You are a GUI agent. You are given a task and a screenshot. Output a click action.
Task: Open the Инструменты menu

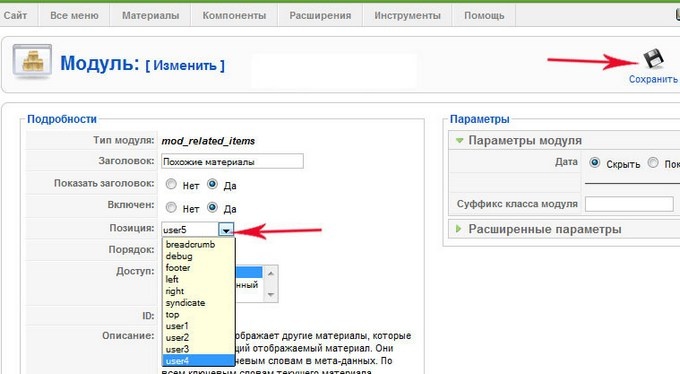[407, 15]
